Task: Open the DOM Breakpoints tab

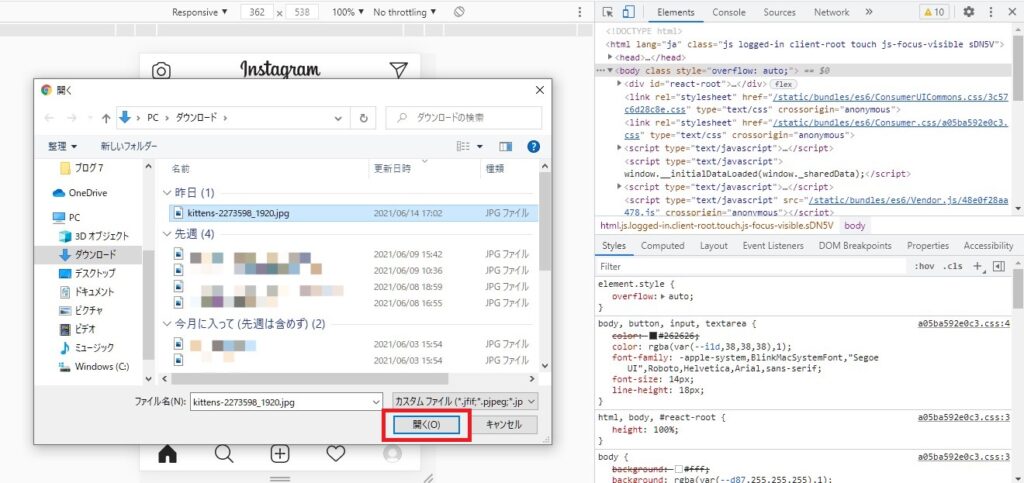Action: pyautogui.click(x=855, y=245)
